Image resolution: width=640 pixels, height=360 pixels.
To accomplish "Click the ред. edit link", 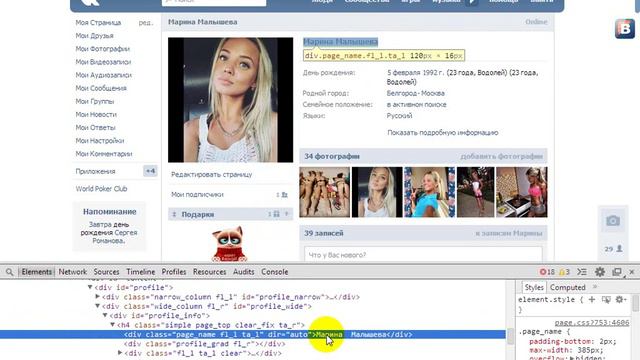I will pyautogui.click(x=146, y=23).
